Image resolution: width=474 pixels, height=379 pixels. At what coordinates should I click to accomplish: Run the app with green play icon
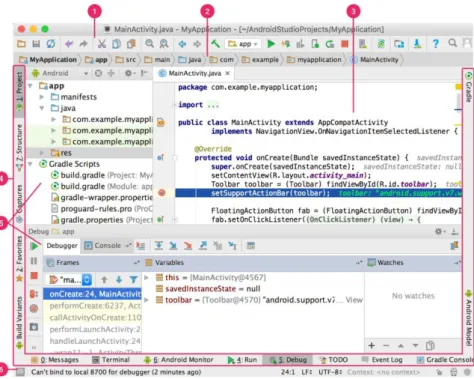click(271, 44)
